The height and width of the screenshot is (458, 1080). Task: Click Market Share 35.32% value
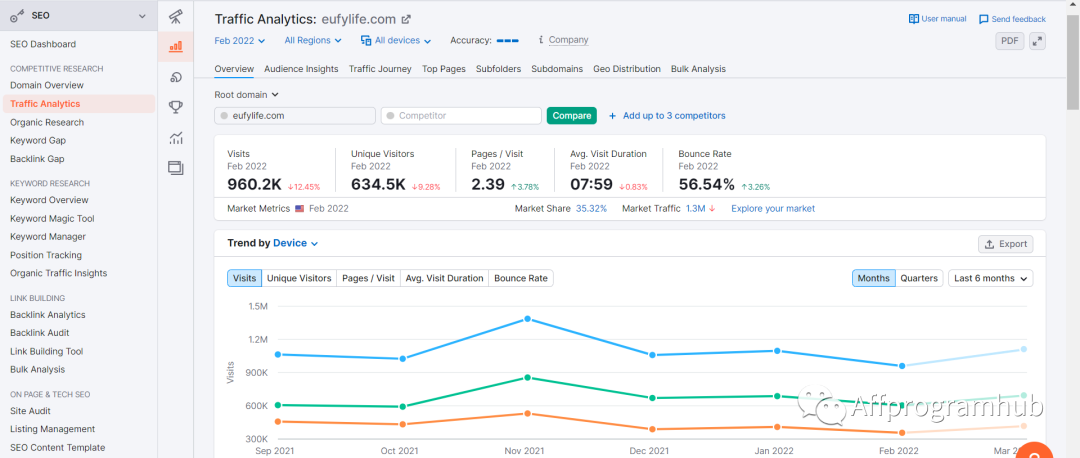(x=591, y=208)
